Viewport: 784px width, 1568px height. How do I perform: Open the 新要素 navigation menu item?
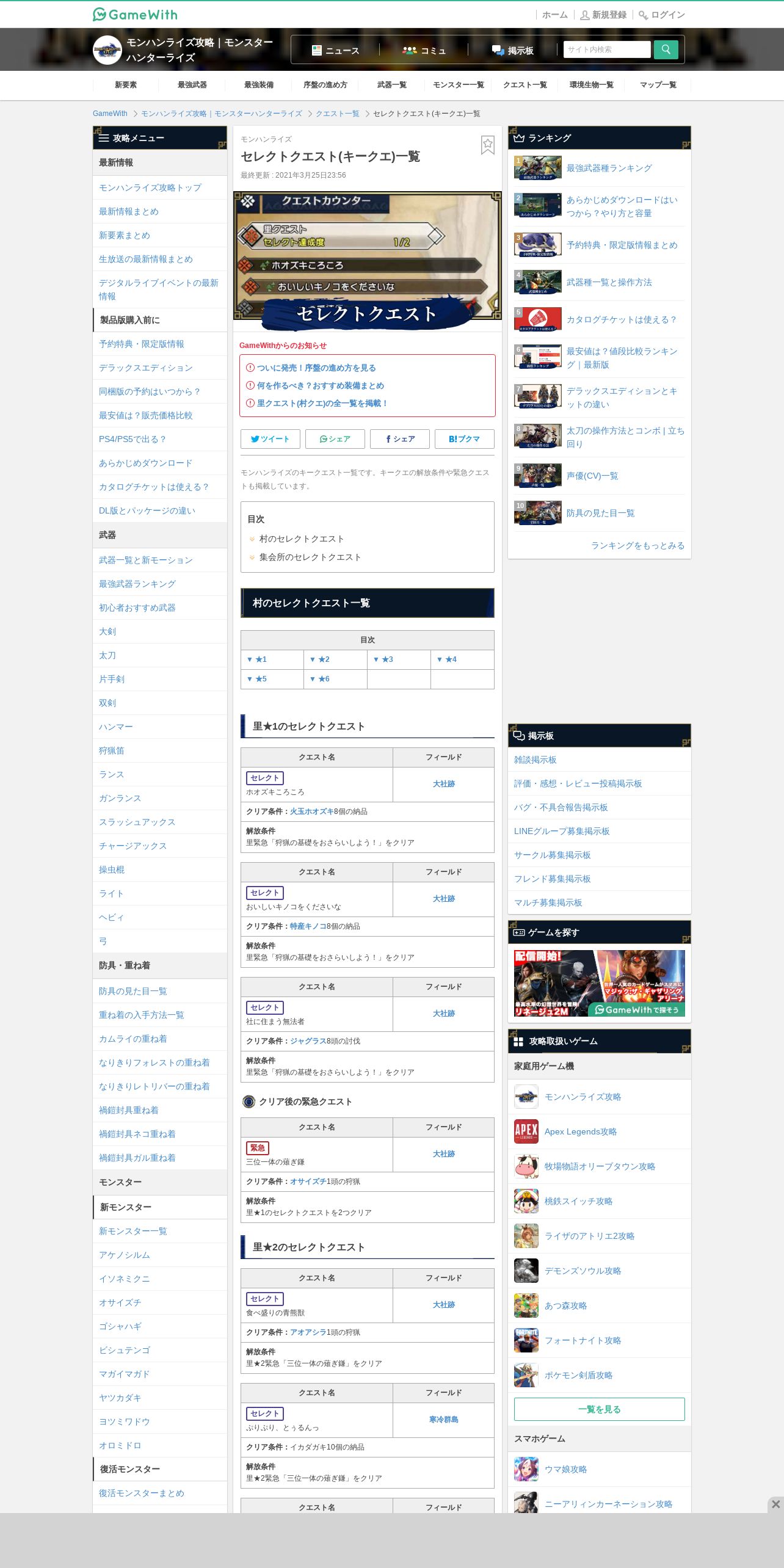tap(126, 85)
